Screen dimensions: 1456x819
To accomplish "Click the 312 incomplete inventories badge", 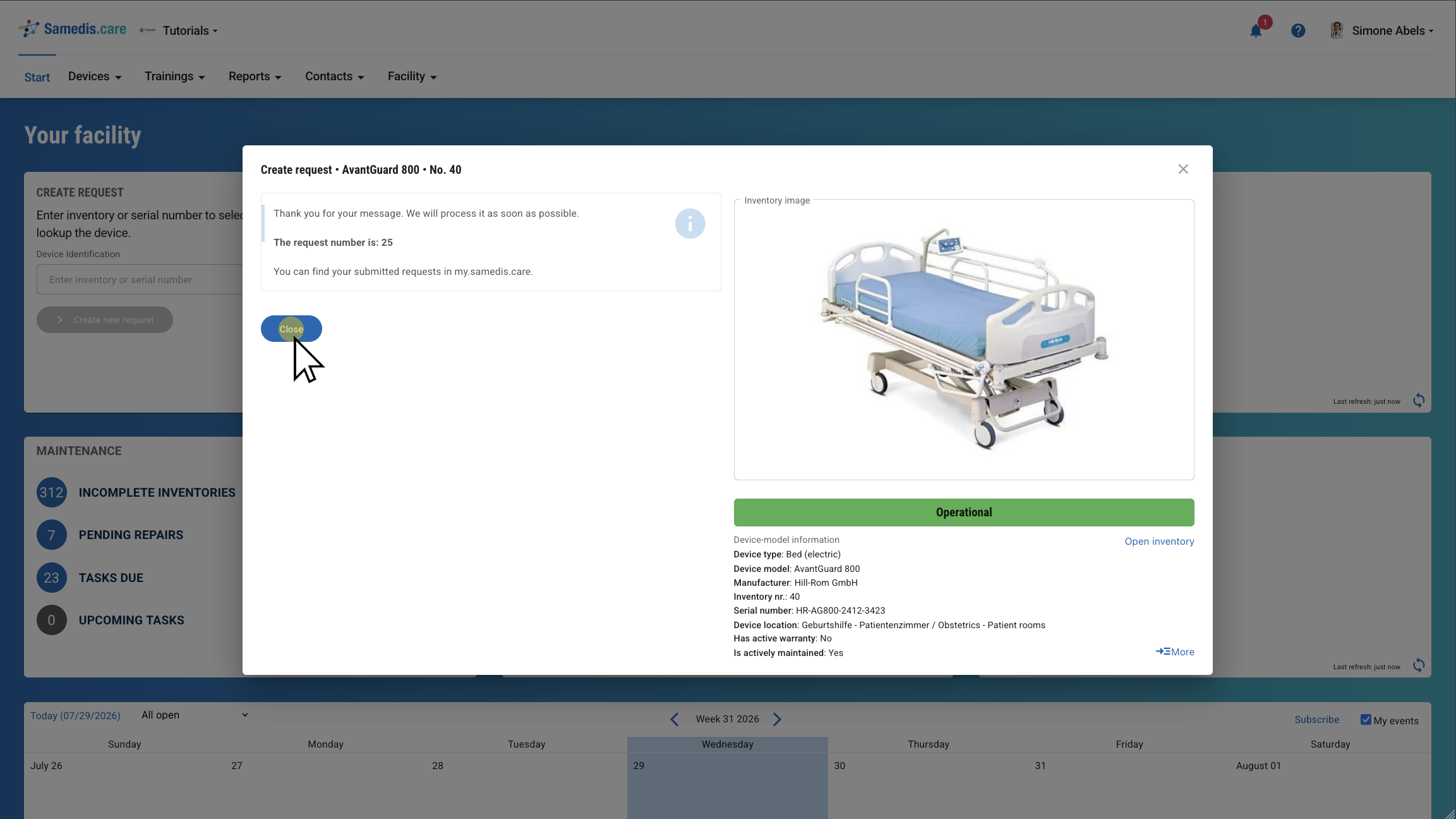I will pos(52,492).
